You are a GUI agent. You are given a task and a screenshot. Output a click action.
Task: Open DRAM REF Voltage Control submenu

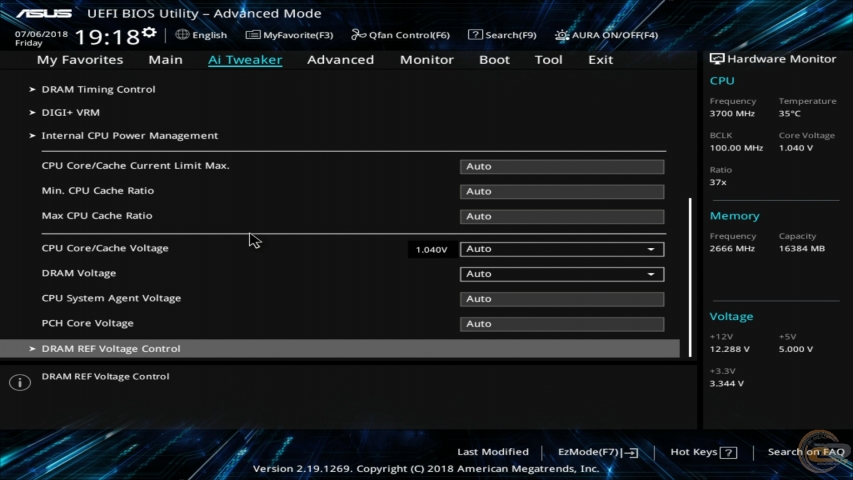click(x=339, y=348)
